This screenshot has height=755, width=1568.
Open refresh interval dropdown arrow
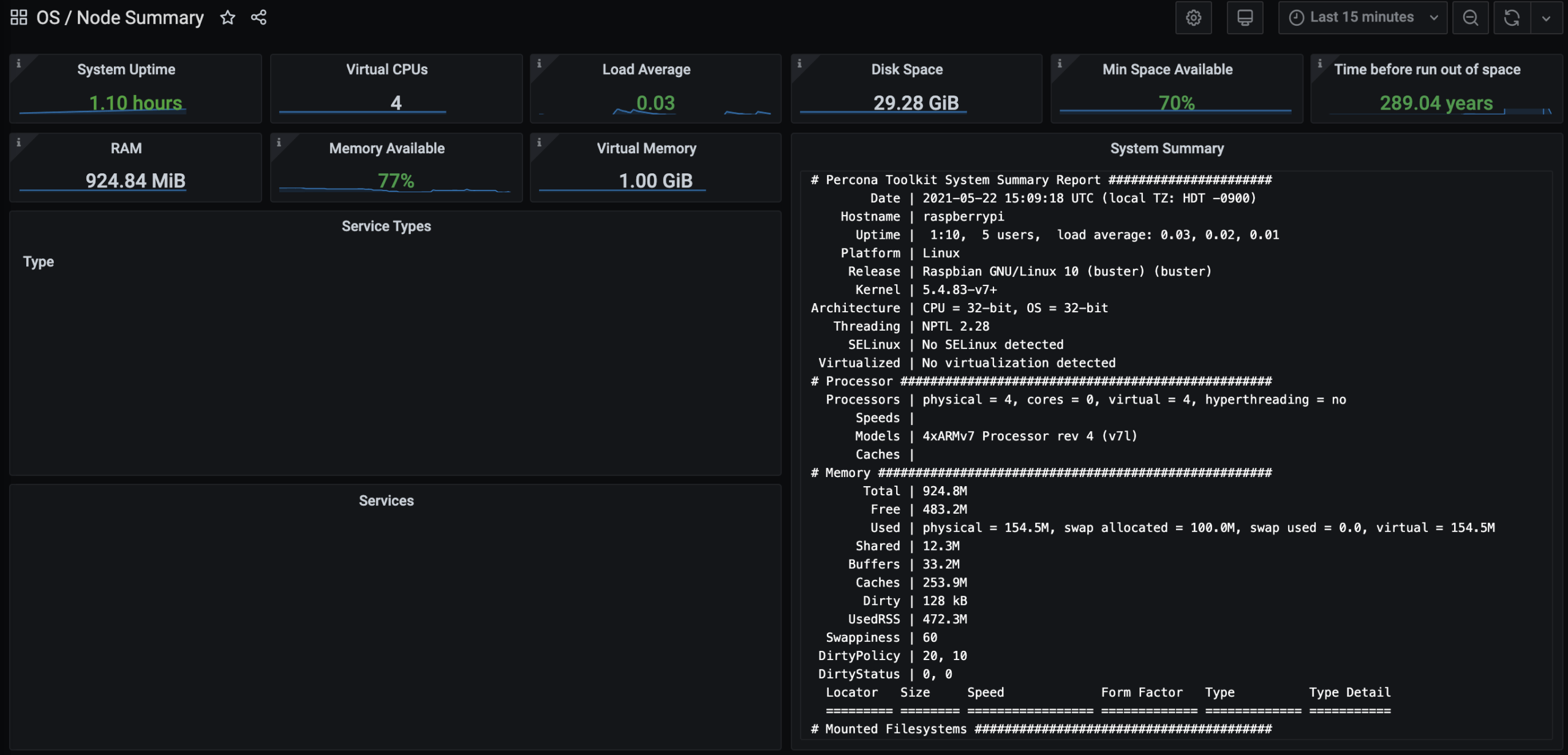coord(1546,17)
